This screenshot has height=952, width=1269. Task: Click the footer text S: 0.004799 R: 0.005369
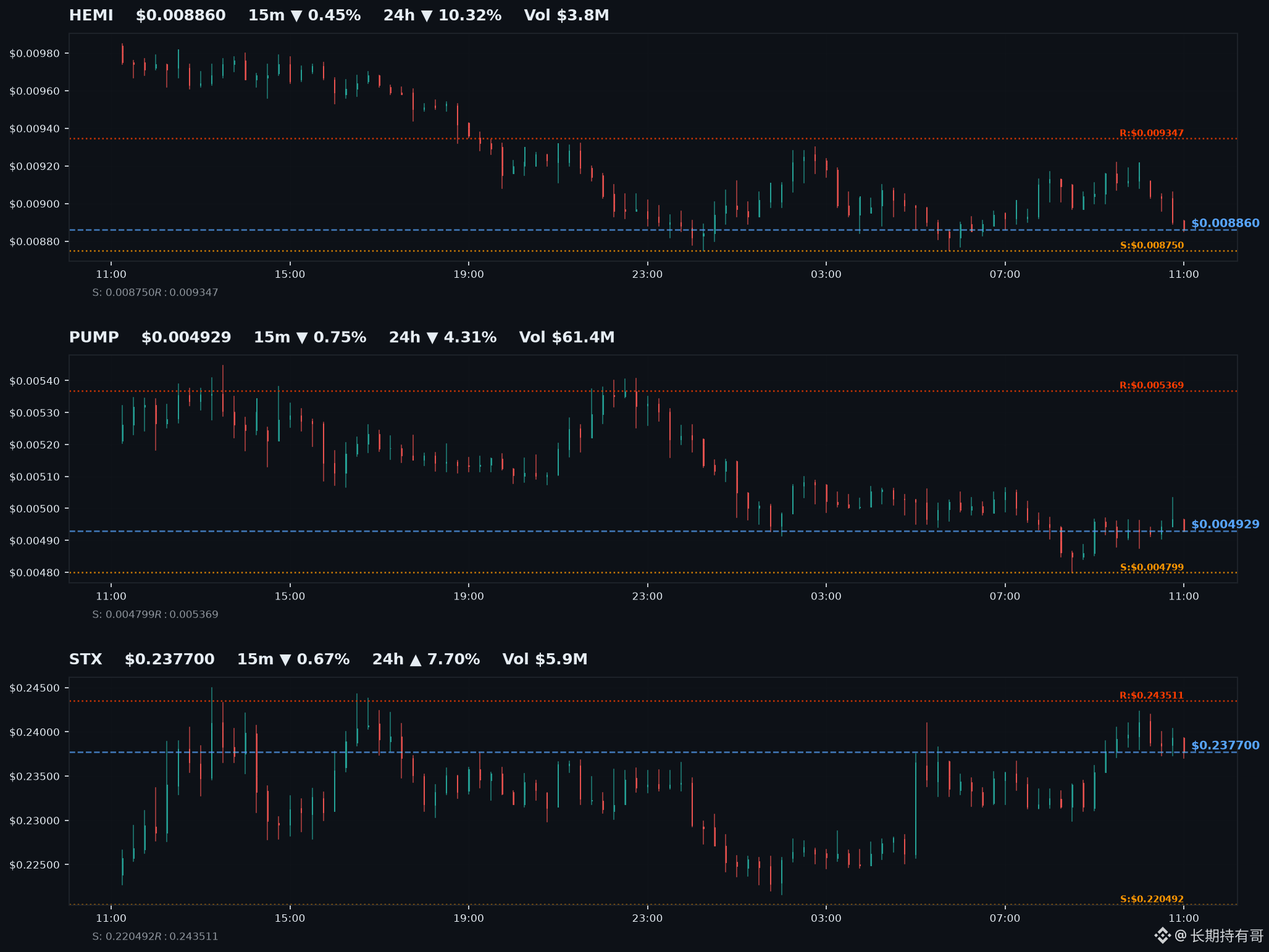click(155, 614)
